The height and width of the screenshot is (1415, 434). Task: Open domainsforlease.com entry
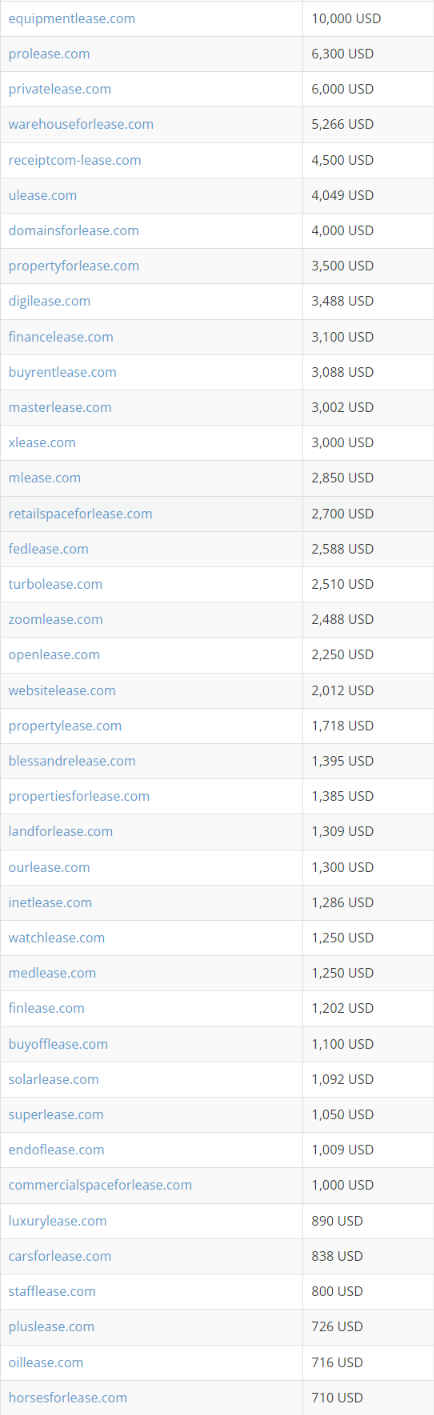pyautogui.click(x=74, y=230)
